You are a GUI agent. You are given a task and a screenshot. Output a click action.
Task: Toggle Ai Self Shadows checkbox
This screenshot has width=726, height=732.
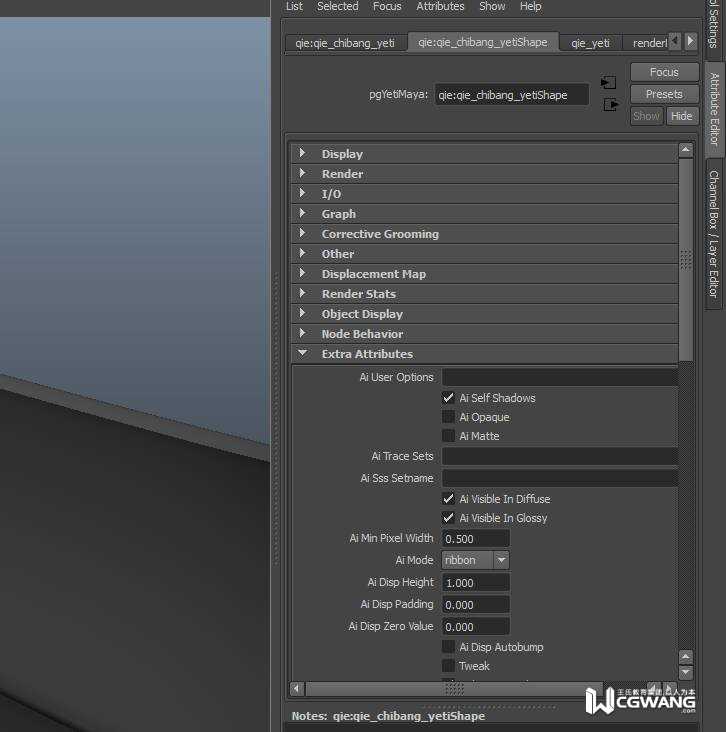(448, 398)
